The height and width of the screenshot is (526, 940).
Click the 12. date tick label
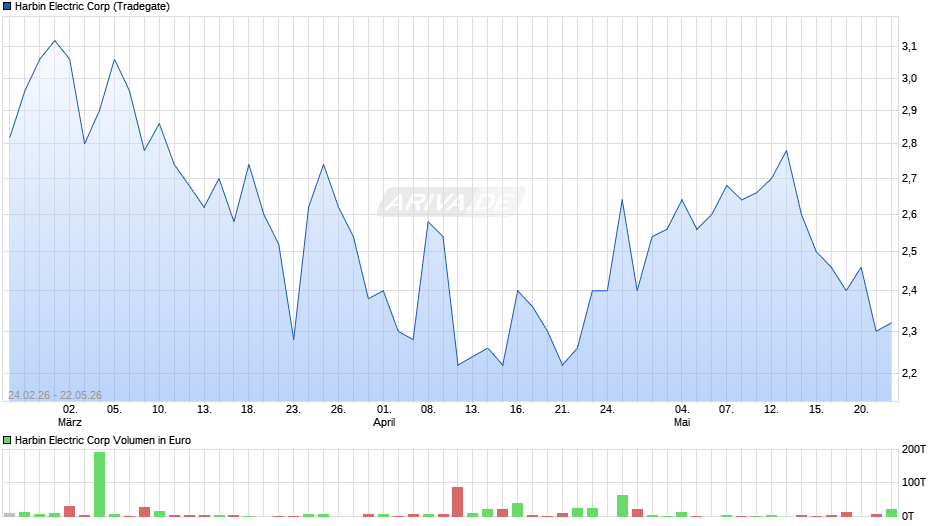coord(771,409)
